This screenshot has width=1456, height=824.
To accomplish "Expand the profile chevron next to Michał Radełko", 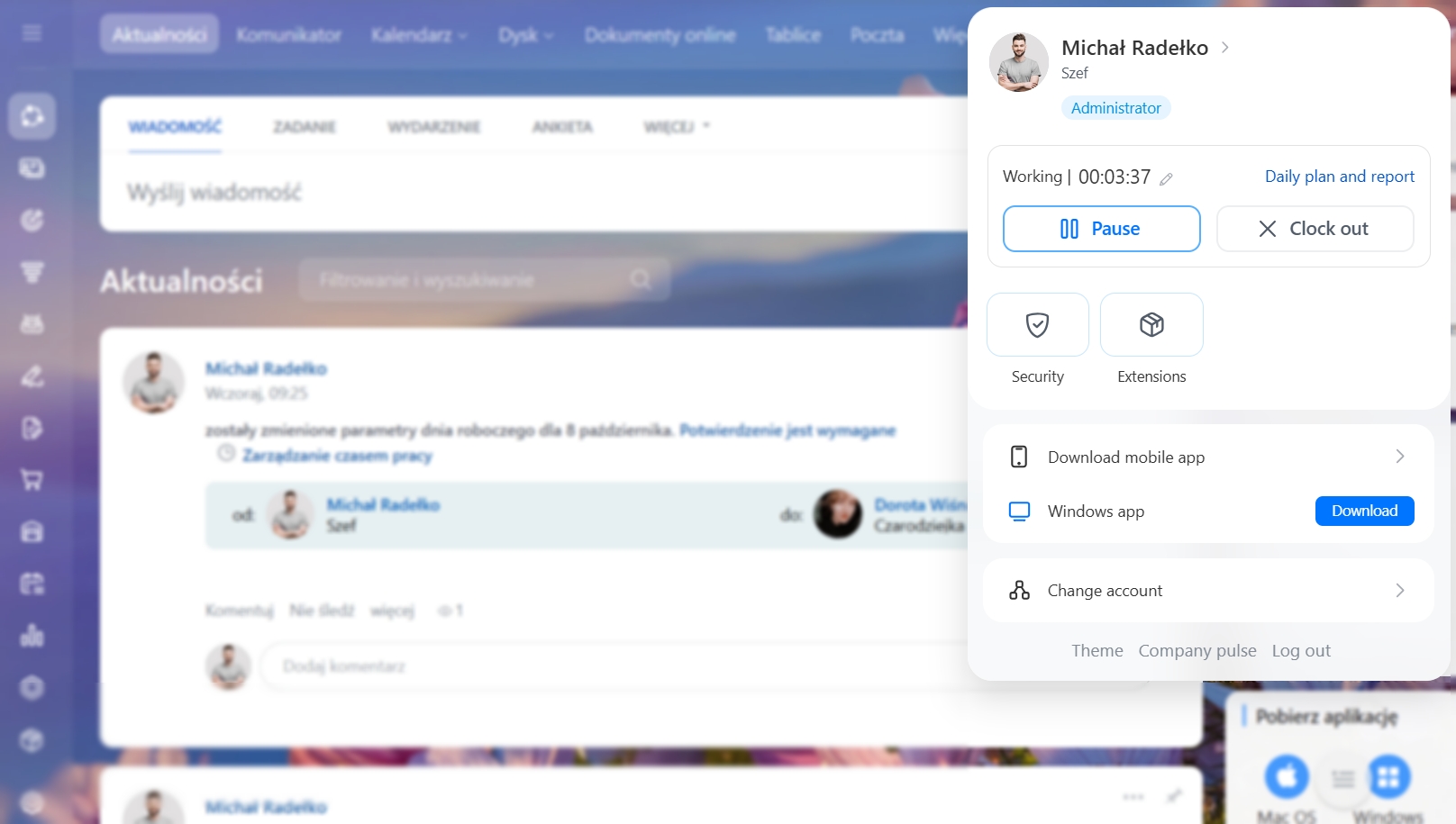I will tap(1225, 48).
